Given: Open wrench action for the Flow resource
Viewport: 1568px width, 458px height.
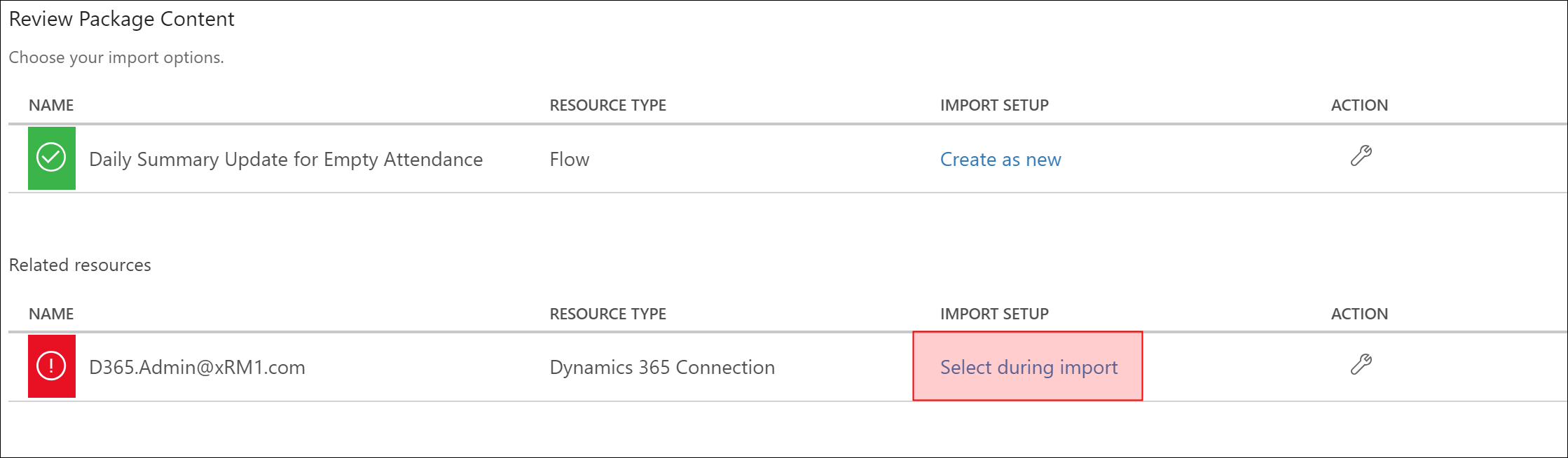Looking at the screenshot, I should tap(1361, 155).
